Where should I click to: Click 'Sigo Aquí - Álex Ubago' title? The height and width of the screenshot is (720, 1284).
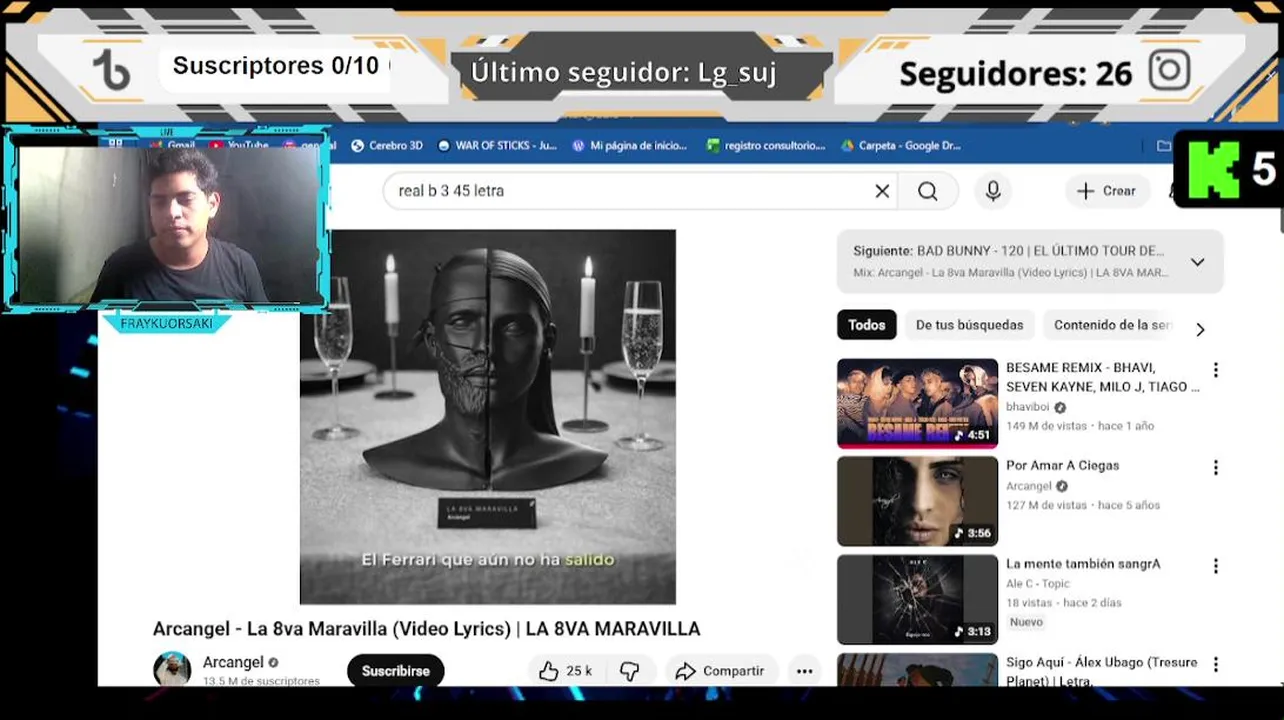point(1101,671)
